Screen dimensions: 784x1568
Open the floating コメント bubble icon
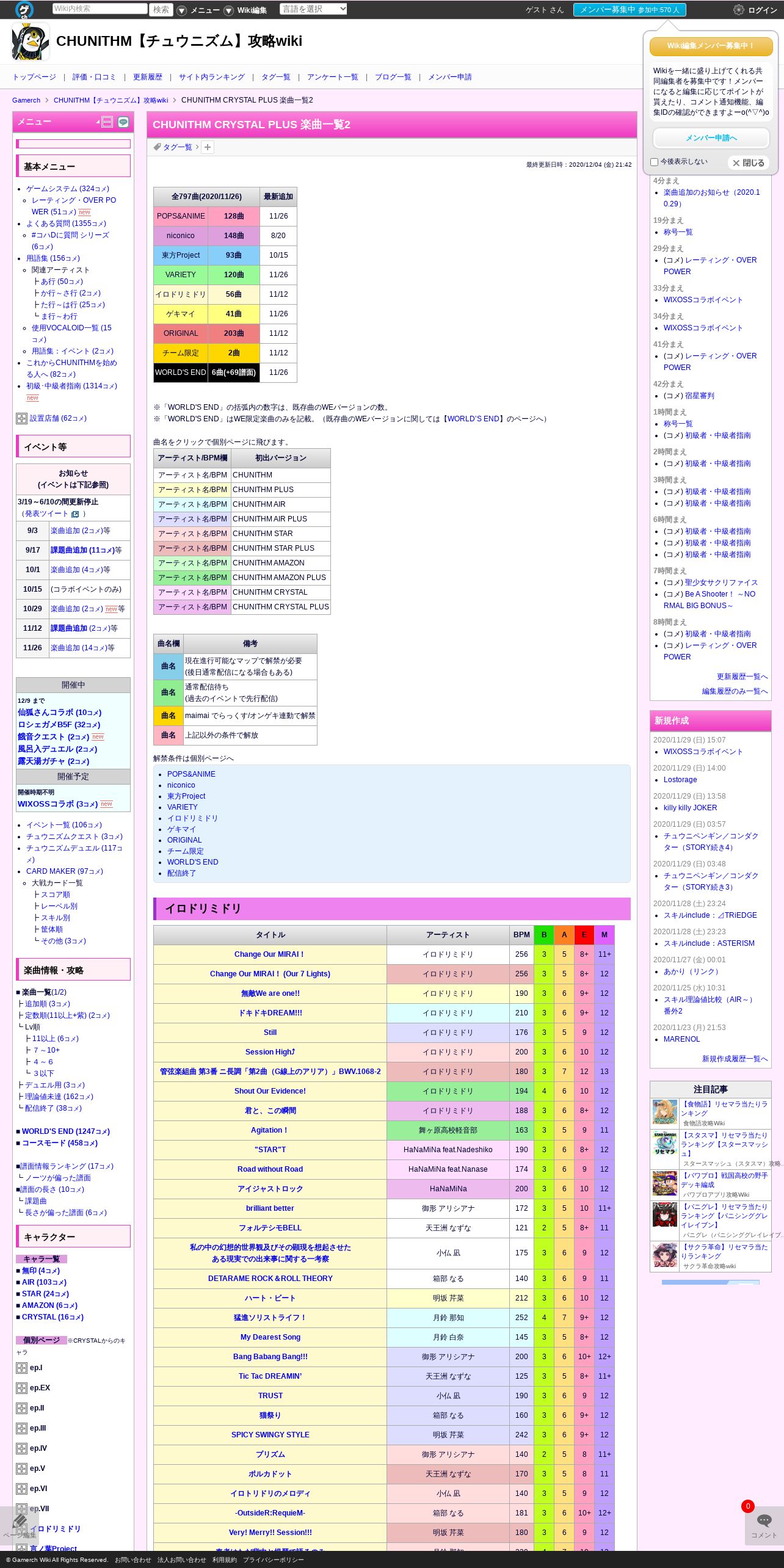pos(764,1520)
